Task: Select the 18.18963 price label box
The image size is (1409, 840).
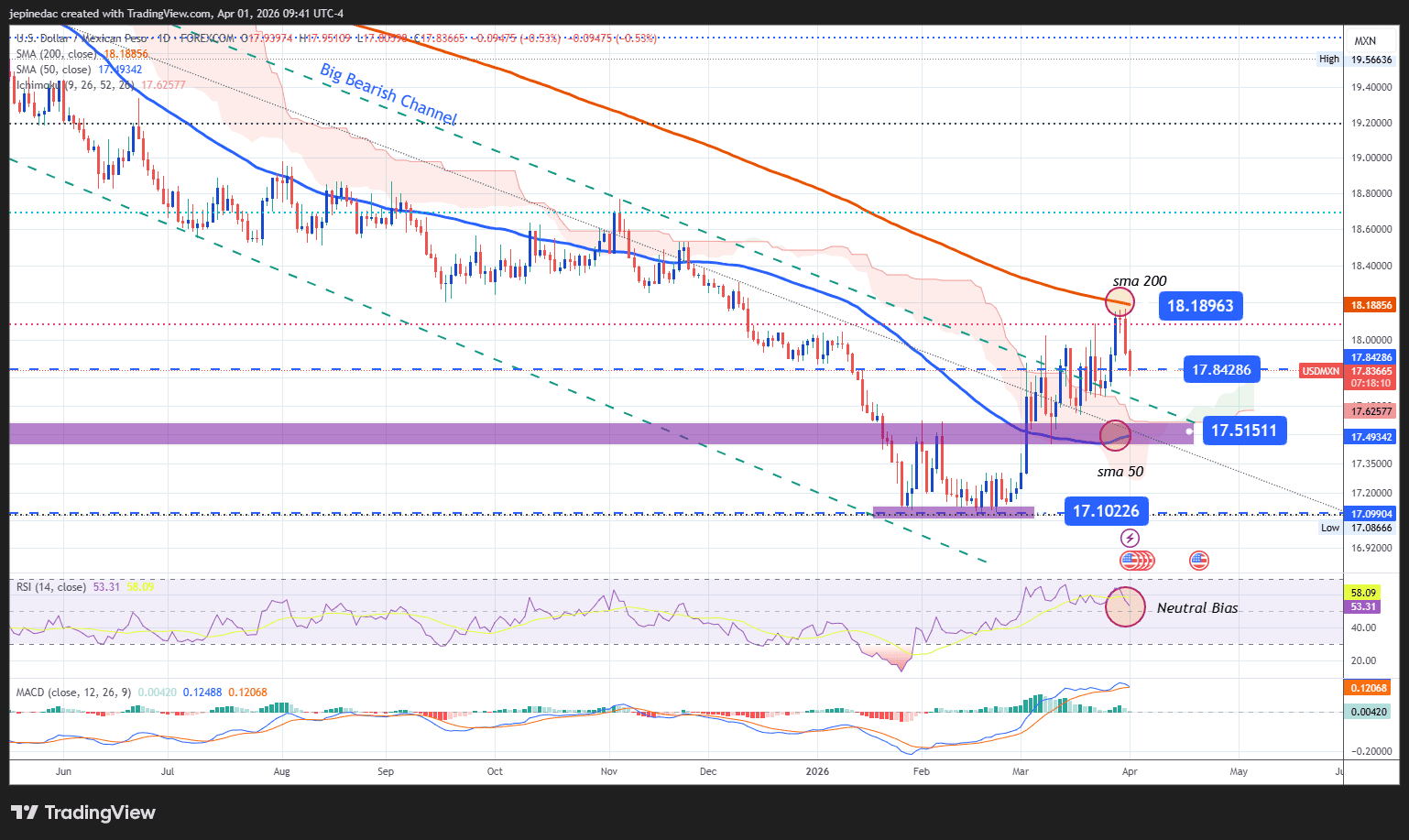Action: tap(1200, 306)
